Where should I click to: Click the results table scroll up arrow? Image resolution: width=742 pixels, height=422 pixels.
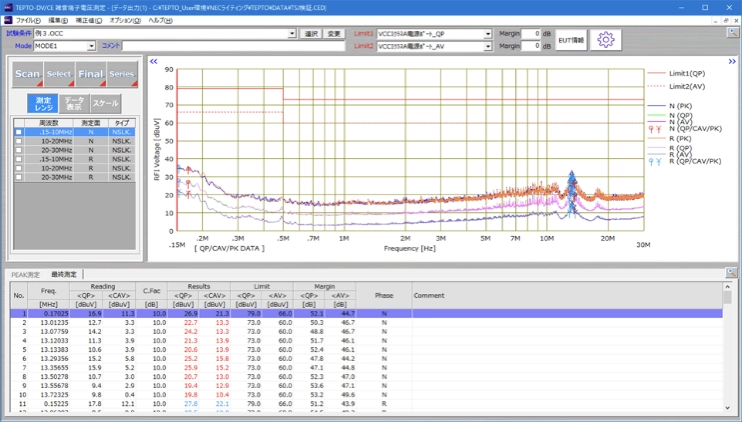pos(727,287)
